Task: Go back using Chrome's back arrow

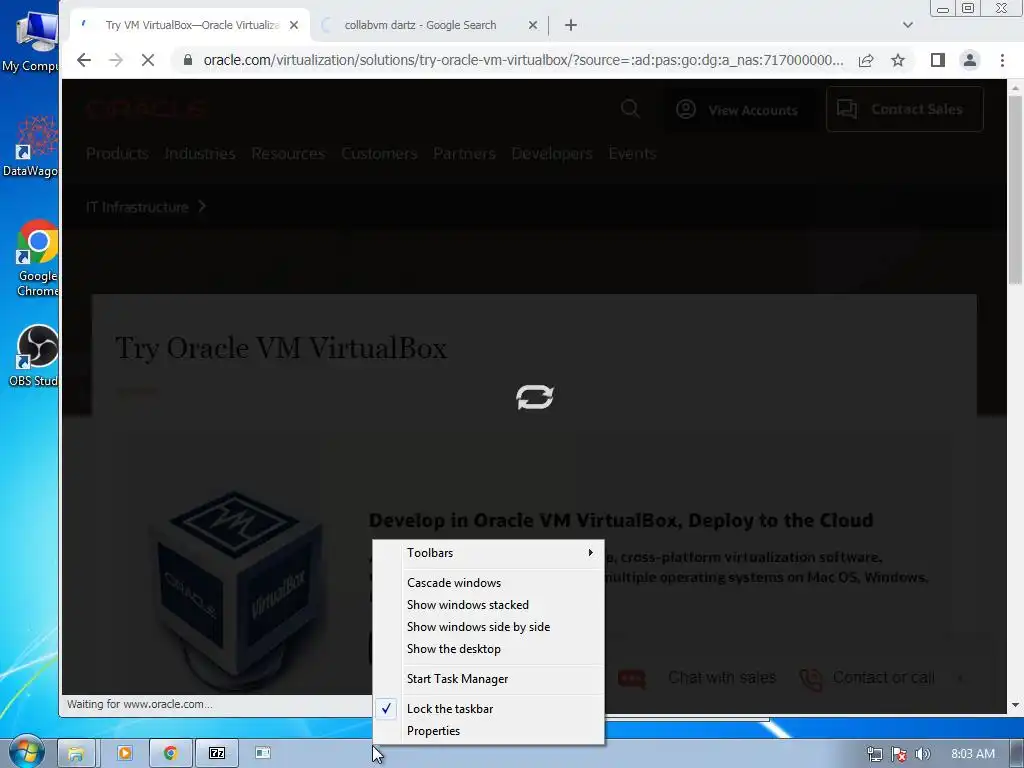Action: (84, 60)
